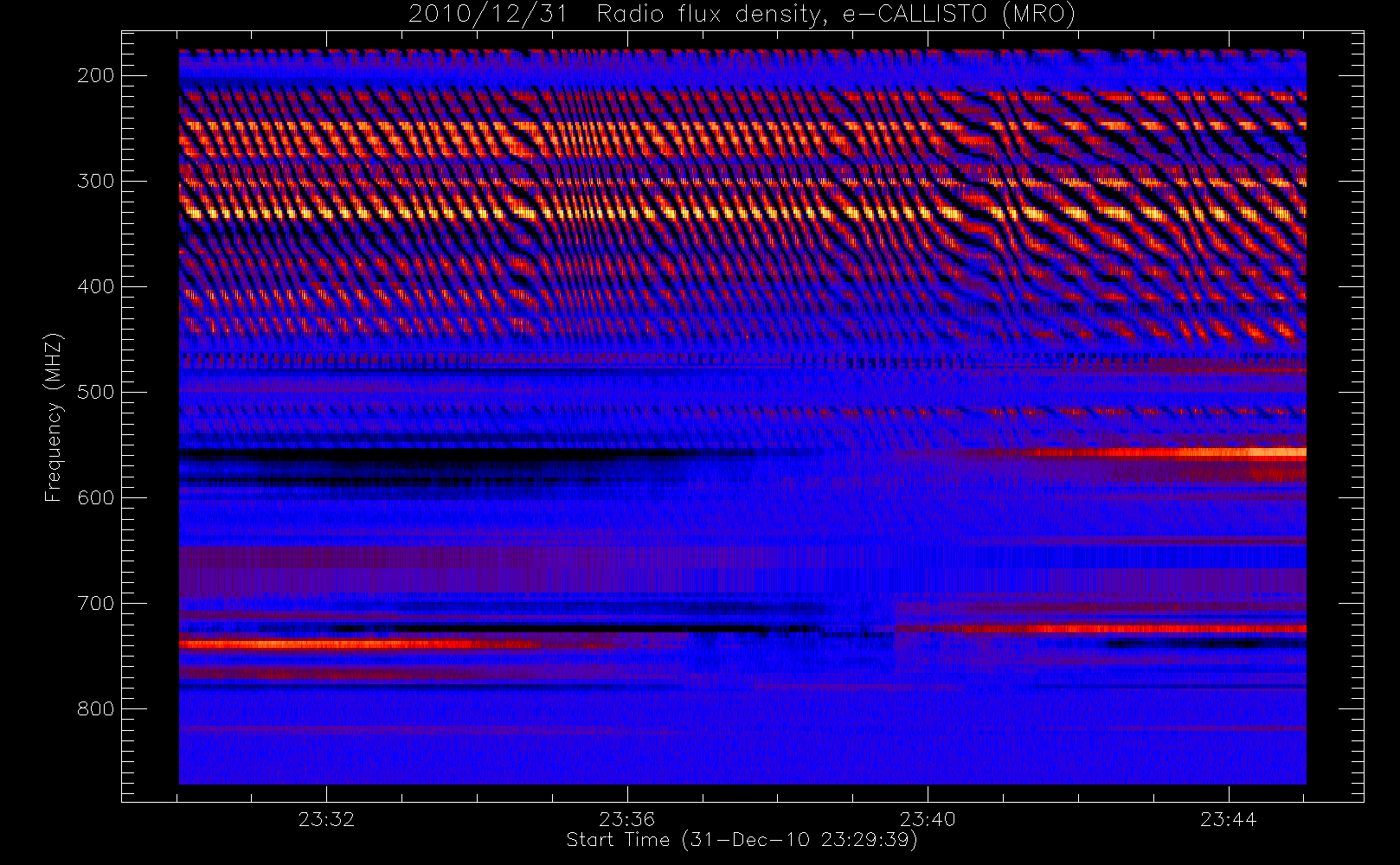The width and height of the screenshot is (1400, 865).
Task: Click the 300 frequency tick label
Action: click(x=96, y=181)
